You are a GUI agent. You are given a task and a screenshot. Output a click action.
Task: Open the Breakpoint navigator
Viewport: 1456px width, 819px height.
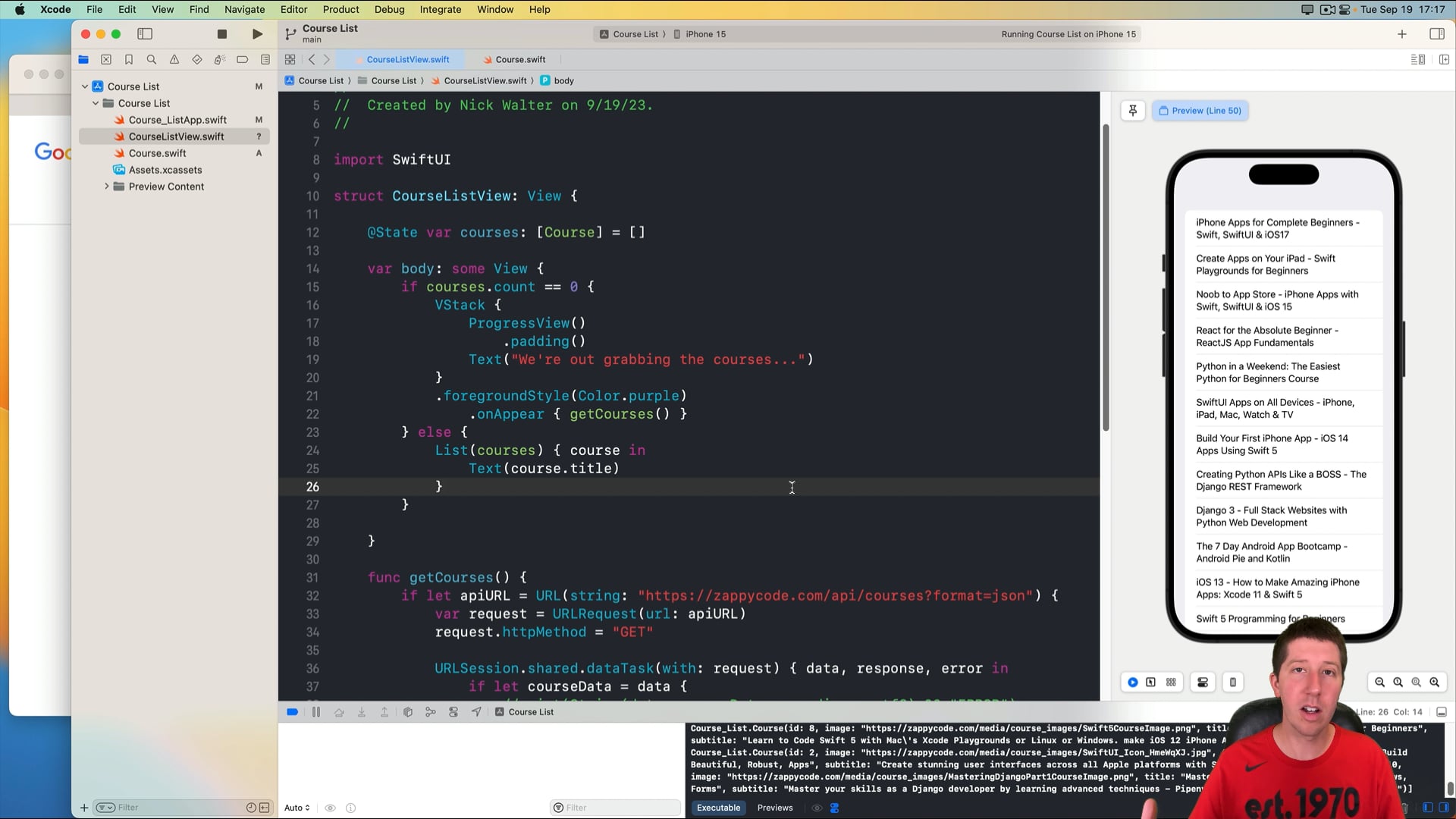[243, 59]
